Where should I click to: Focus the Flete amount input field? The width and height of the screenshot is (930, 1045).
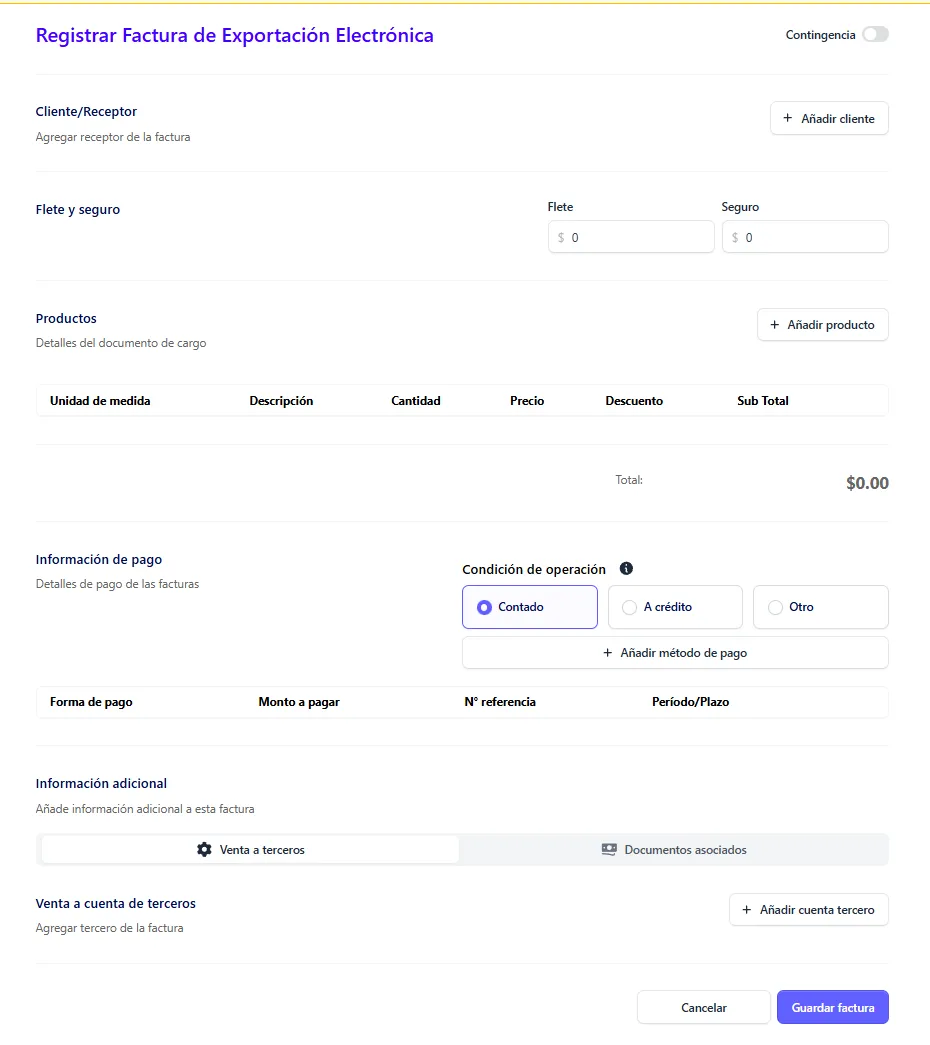[638, 238]
